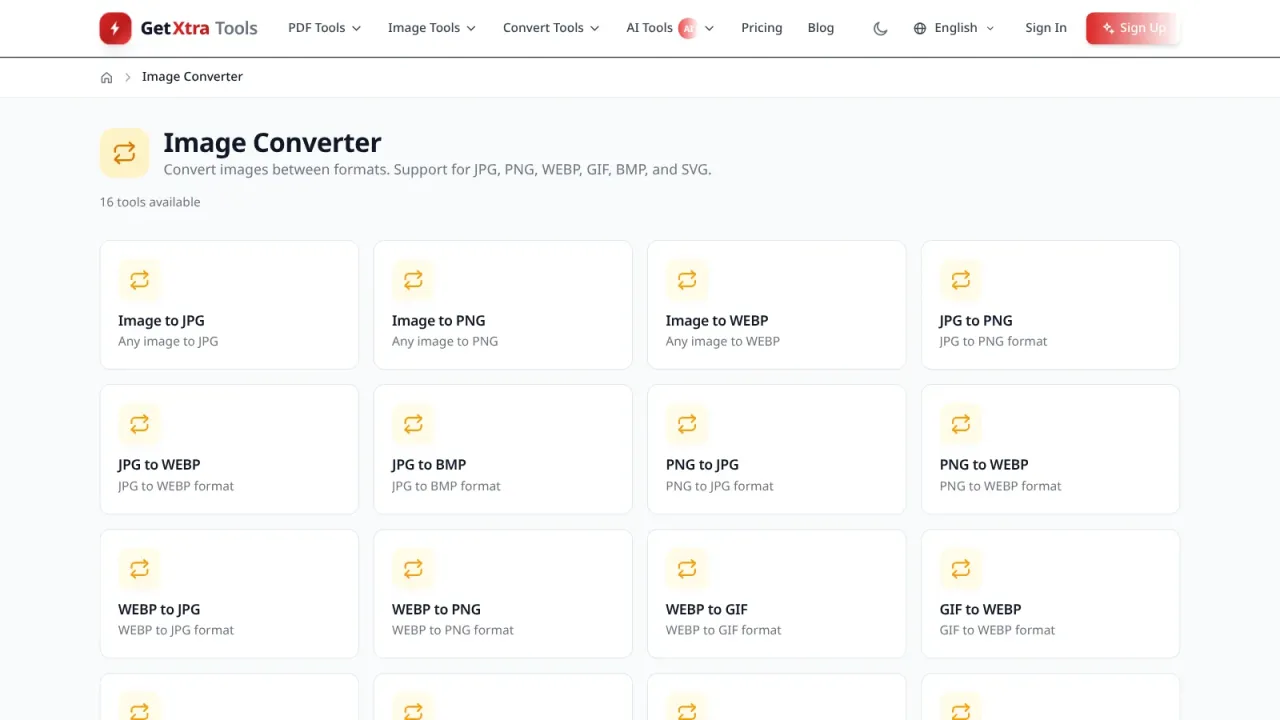The height and width of the screenshot is (720, 1280).
Task: Open the JPG to BMP title
Action: click(x=429, y=465)
